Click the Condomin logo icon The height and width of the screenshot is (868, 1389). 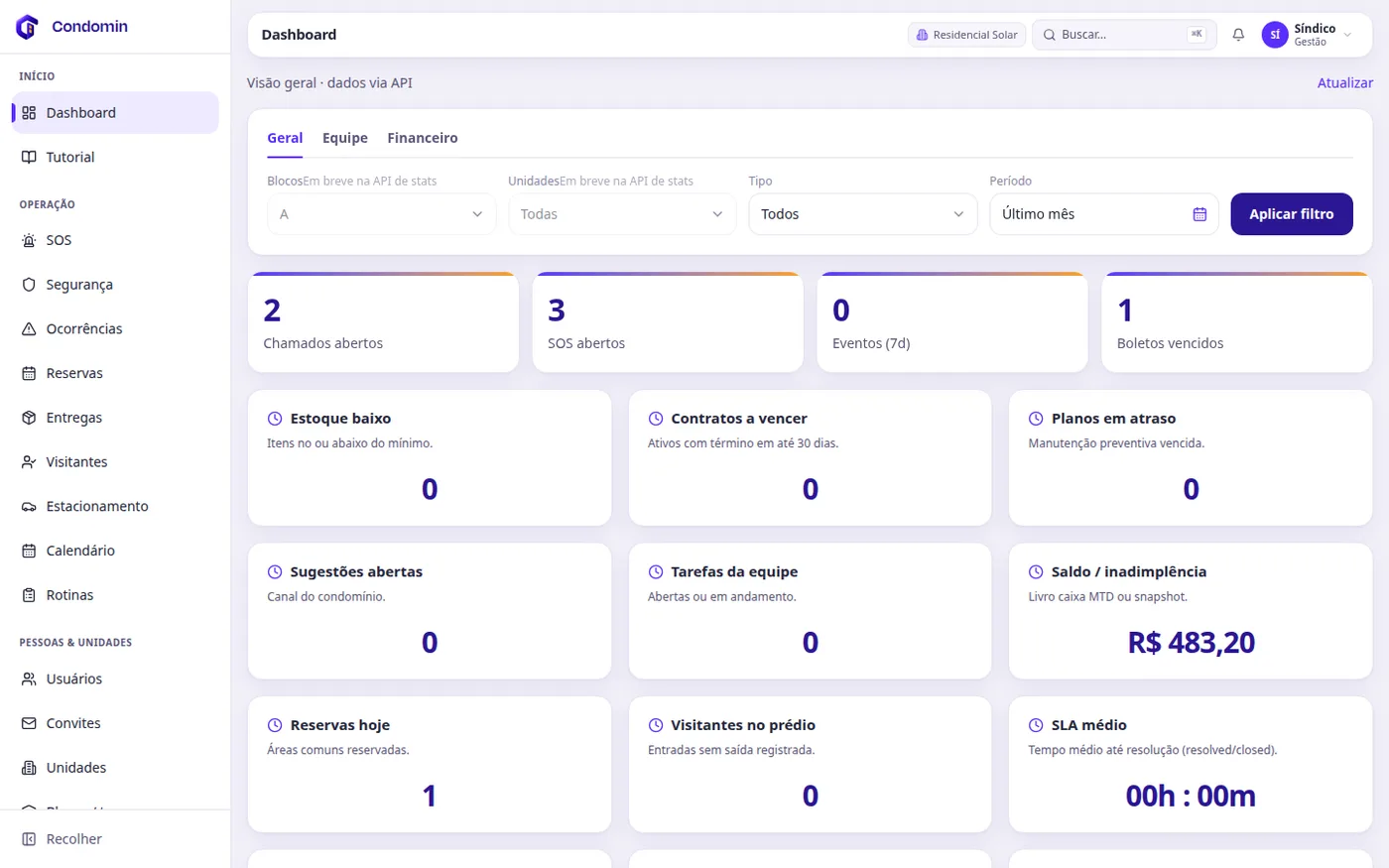(x=27, y=27)
